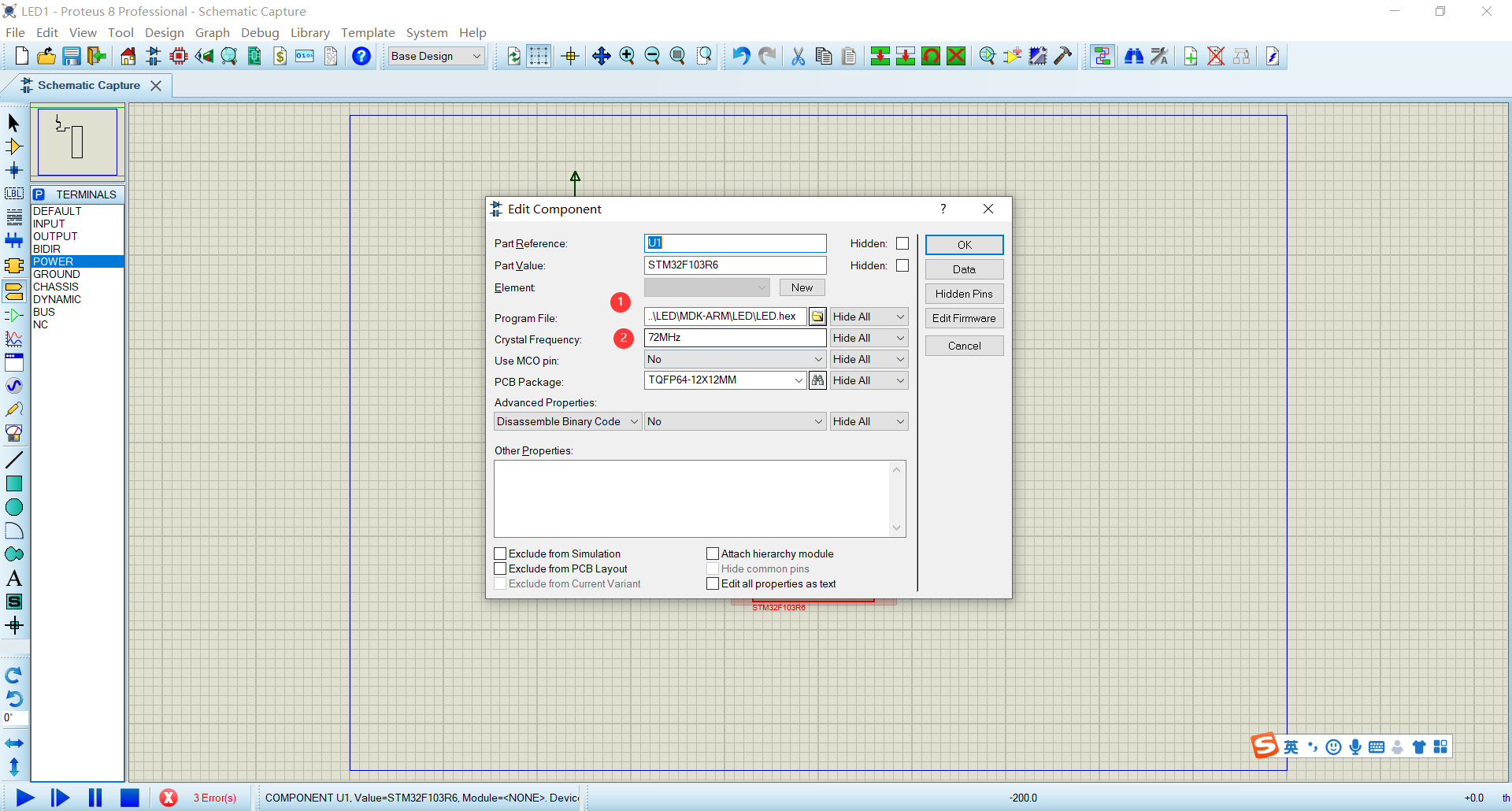This screenshot has width=1512, height=811.
Task: Expand the advanced property value No dropdown
Action: coord(735,421)
